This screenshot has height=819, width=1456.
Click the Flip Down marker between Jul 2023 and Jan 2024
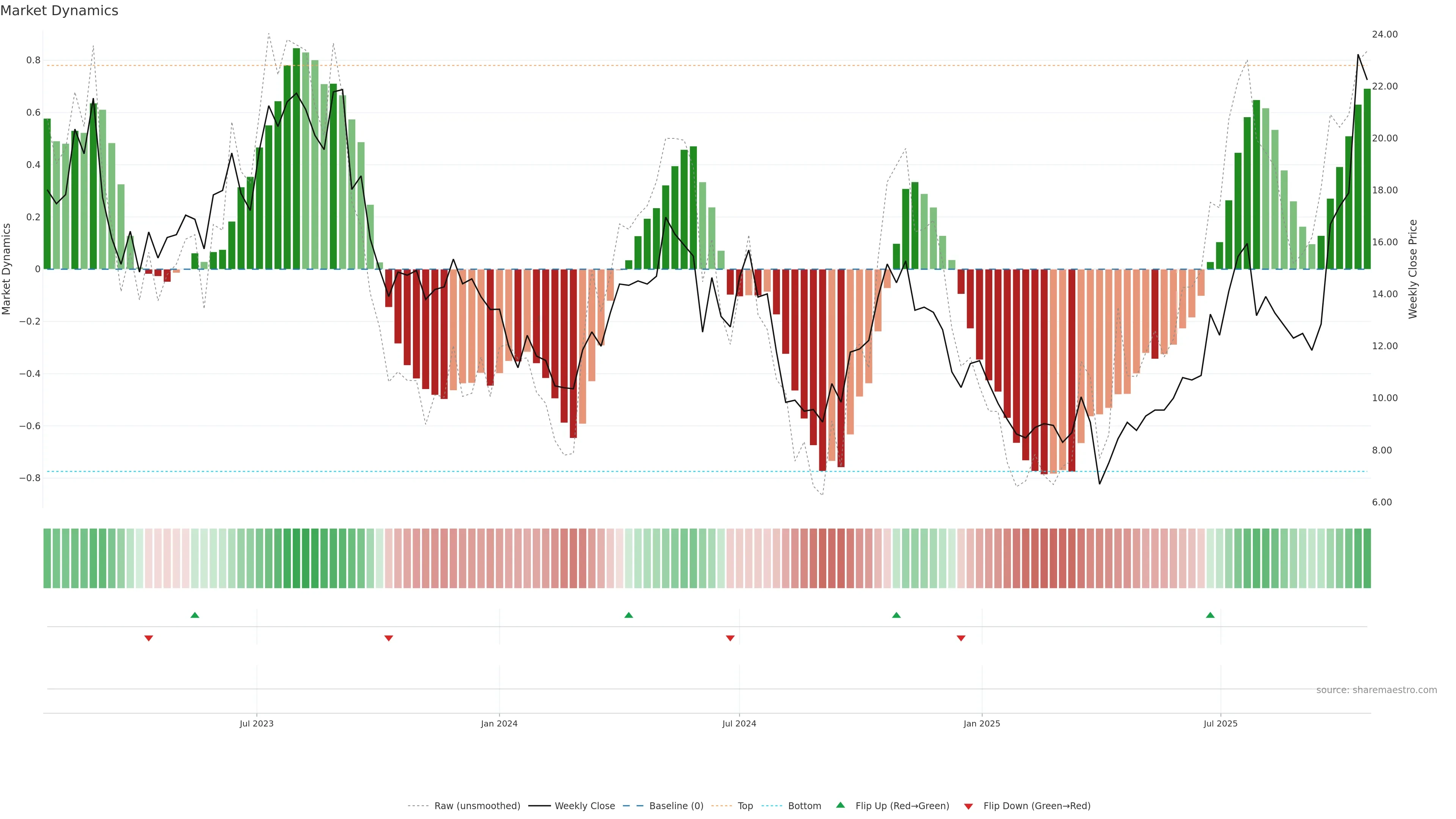[x=389, y=638]
